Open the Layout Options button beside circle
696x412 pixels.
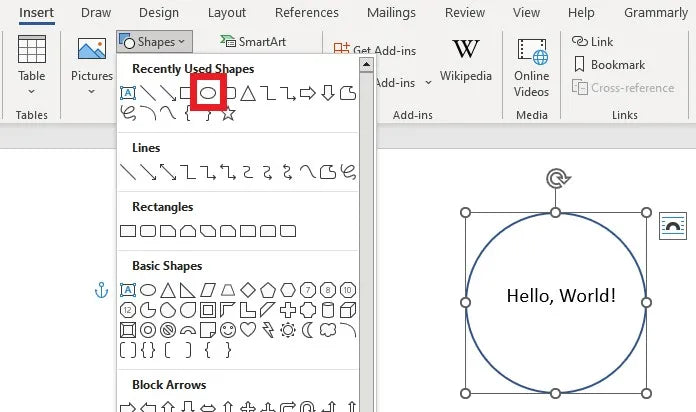674,227
